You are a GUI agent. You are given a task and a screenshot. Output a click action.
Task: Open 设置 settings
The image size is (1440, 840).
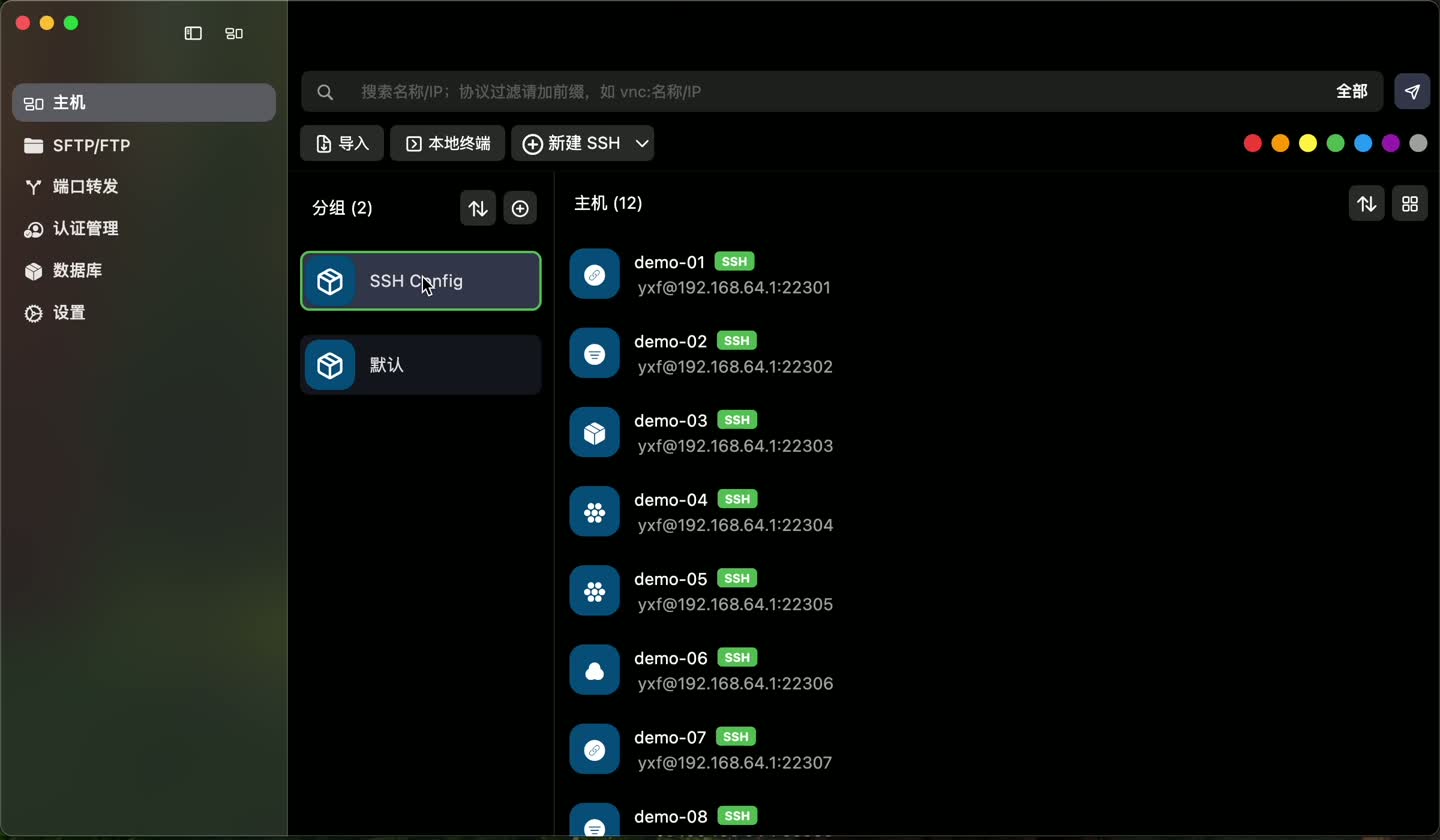coord(144,313)
